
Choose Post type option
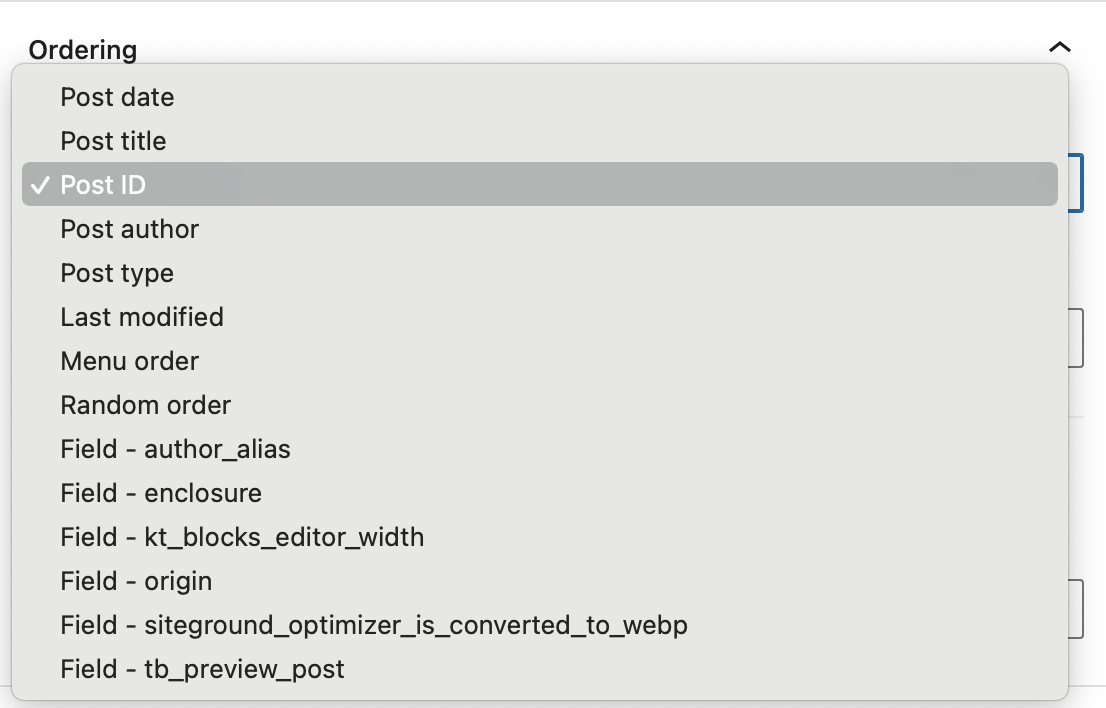540,273
